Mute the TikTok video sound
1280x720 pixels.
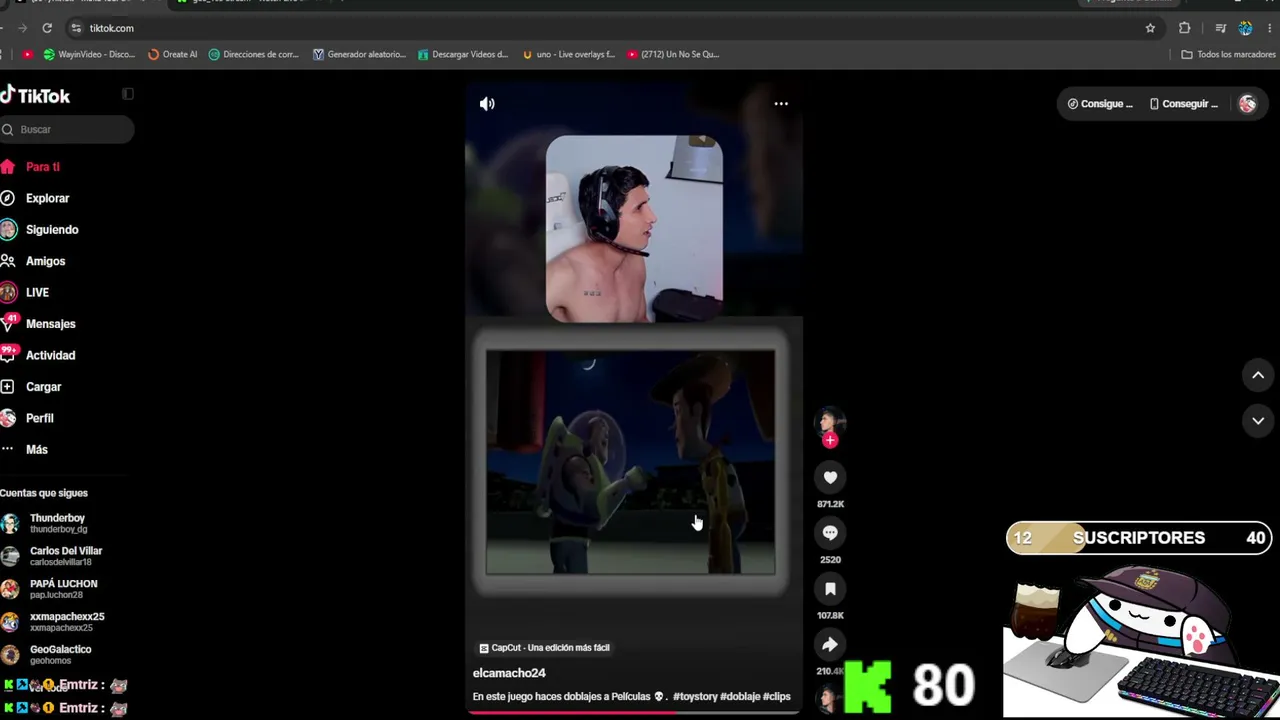click(x=487, y=104)
